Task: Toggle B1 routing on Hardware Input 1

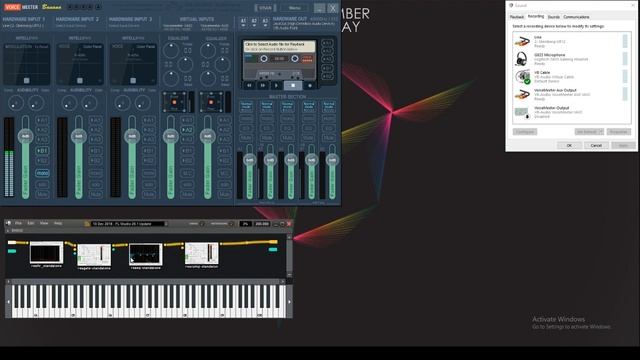Action: click(x=42, y=151)
